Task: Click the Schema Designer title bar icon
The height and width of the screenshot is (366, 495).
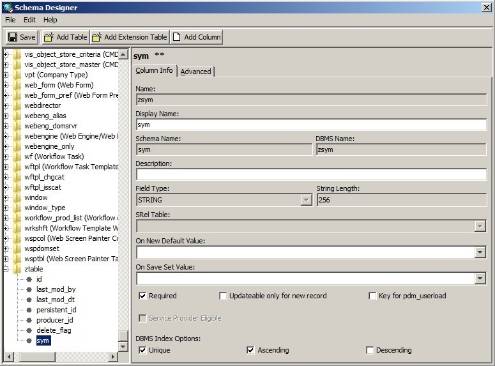Action: click(7, 7)
